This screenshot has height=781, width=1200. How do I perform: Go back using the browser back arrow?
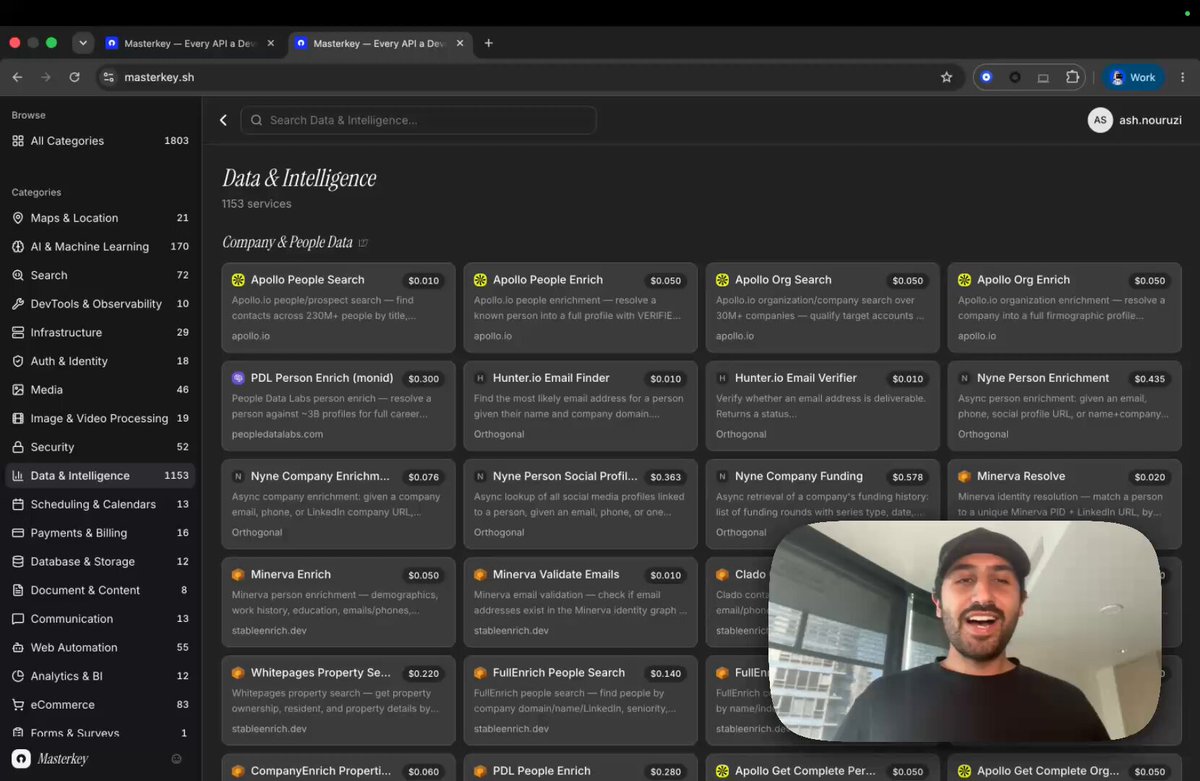tap(17, 77)
